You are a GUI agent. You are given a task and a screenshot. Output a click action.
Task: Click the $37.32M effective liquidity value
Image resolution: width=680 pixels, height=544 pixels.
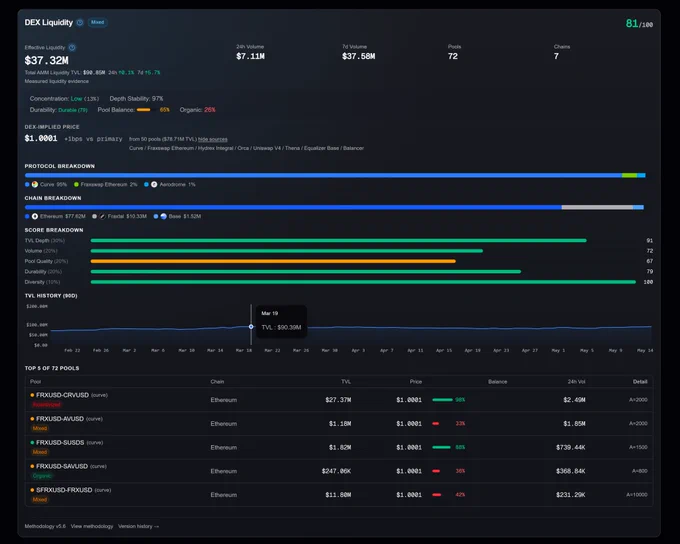tap(46, 60)
